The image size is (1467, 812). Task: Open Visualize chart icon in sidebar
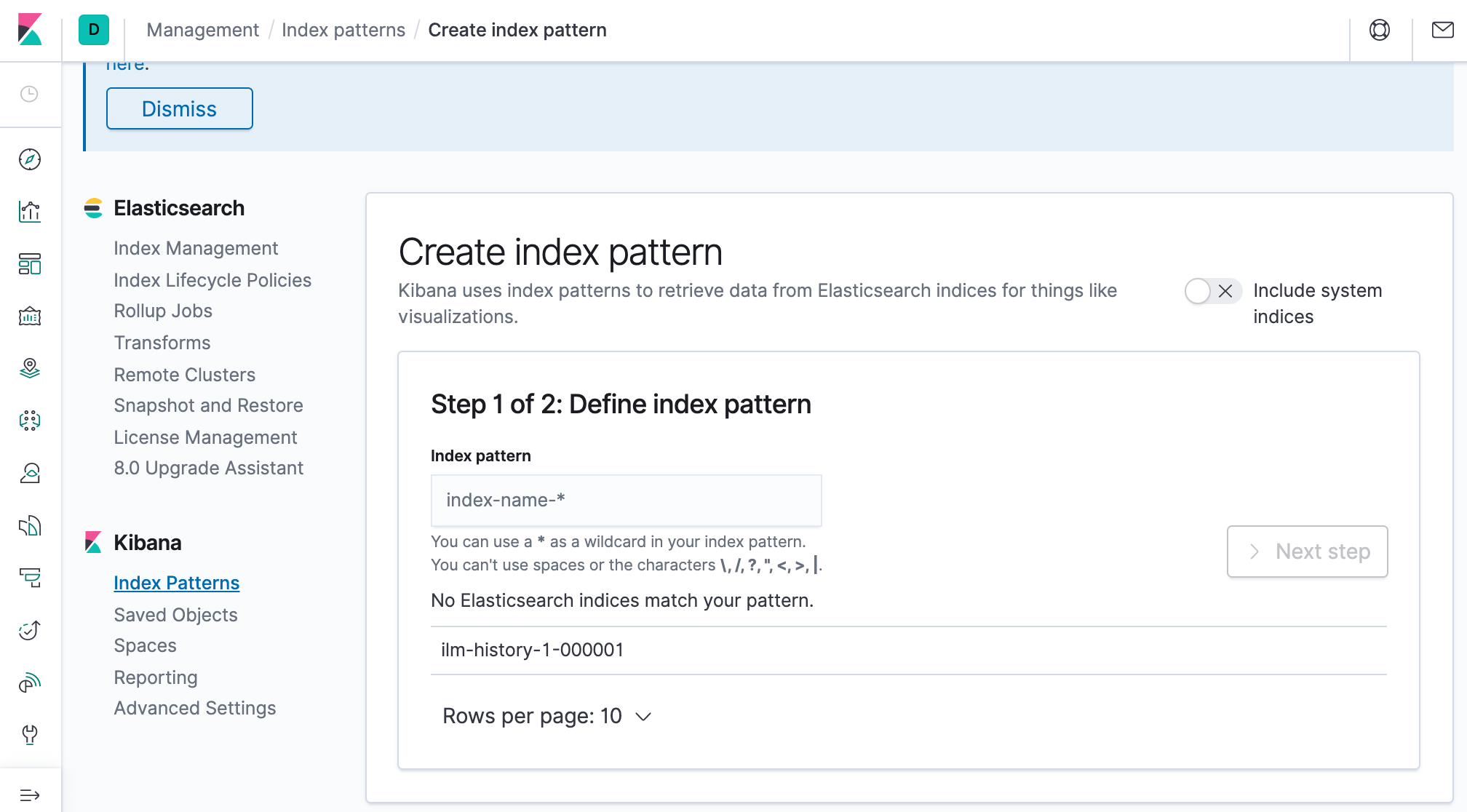(30, 212)
